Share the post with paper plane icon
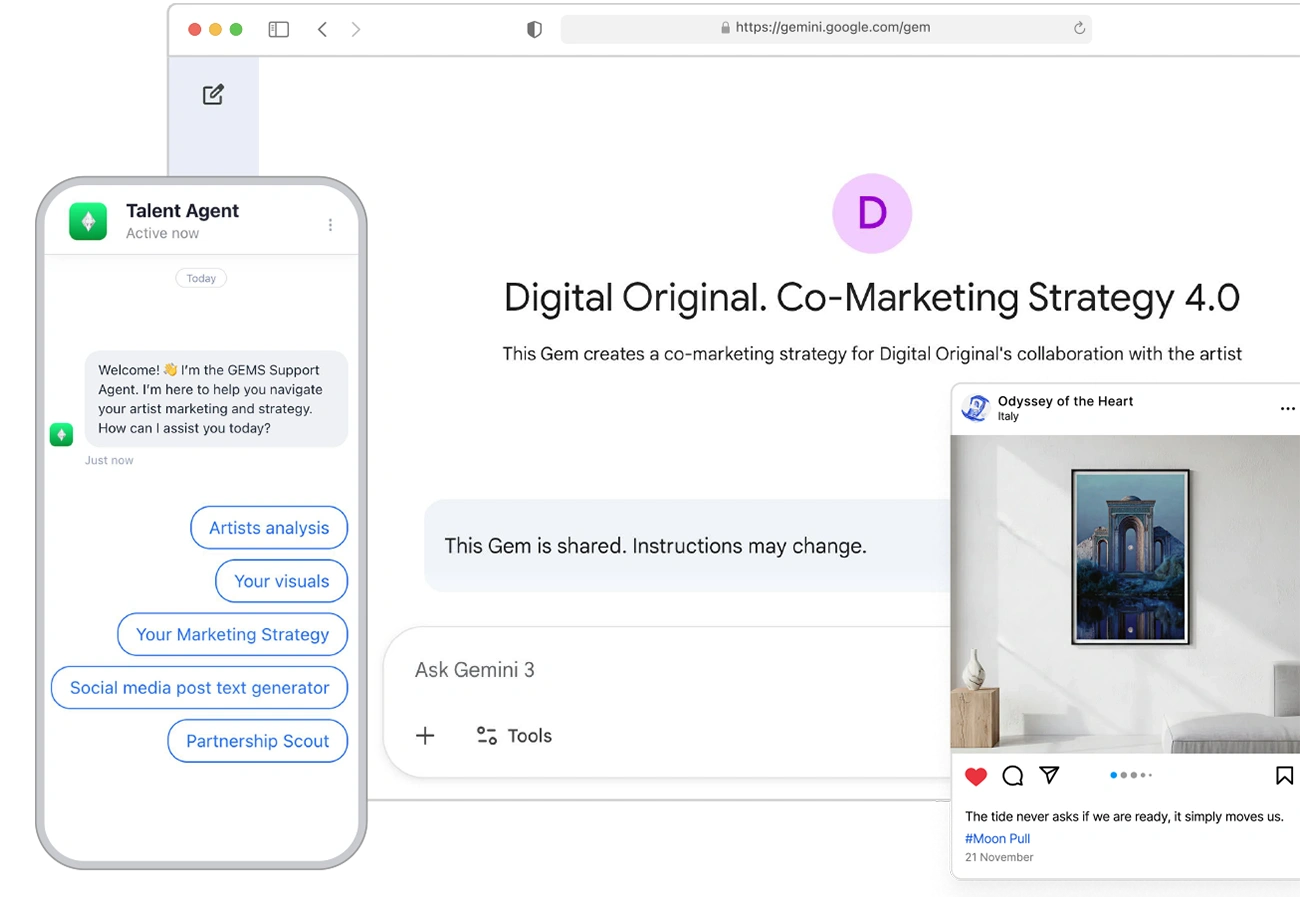 [1049, 775]
